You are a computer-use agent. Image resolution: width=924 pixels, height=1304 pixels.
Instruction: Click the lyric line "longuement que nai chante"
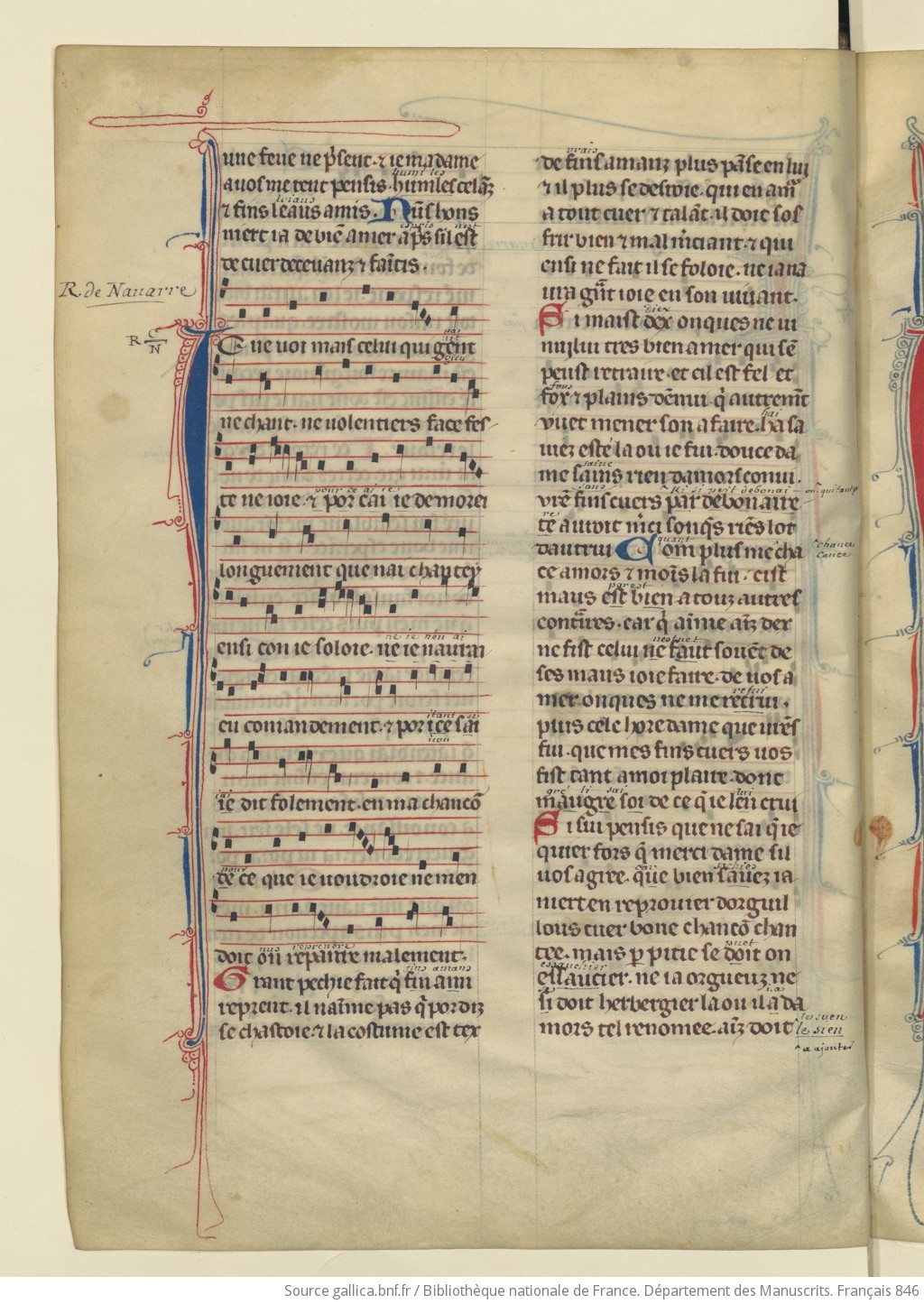click(x=352, y=570)
